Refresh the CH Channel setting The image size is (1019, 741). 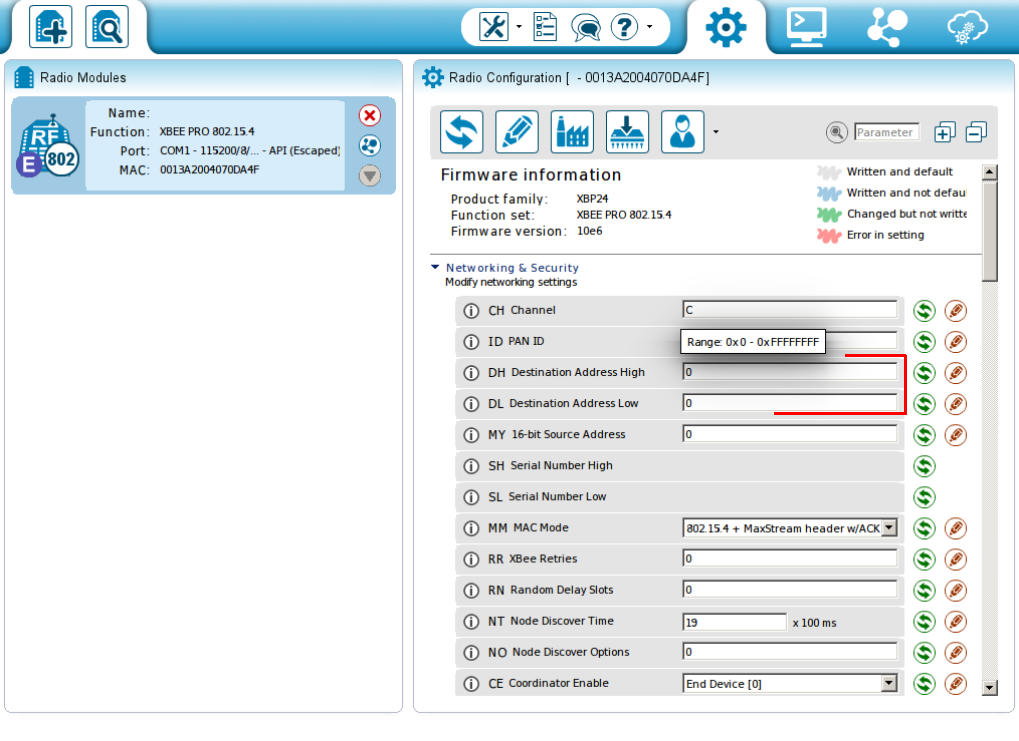click(x=924, y=311)
